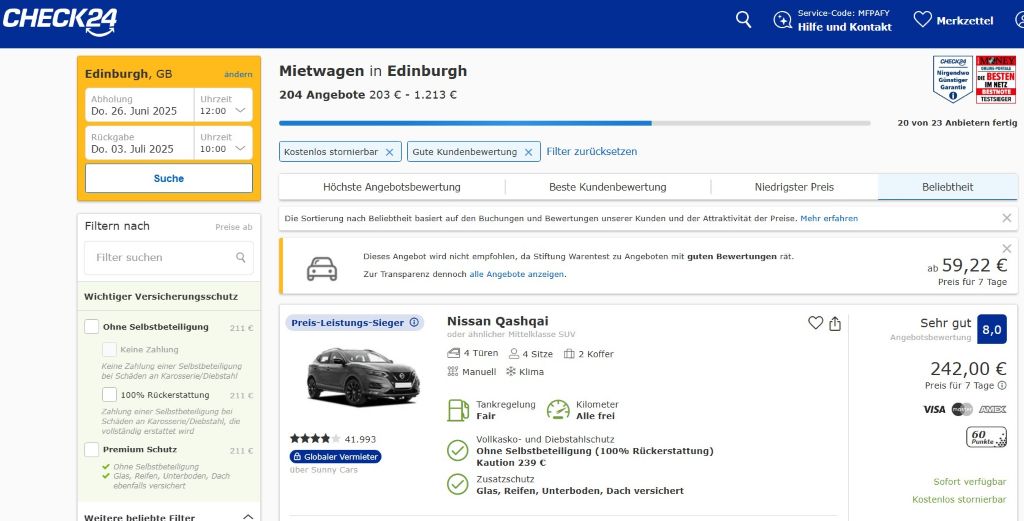Click the provider loading progress bar
The image size is (1024, 521).
coord(575,123)
